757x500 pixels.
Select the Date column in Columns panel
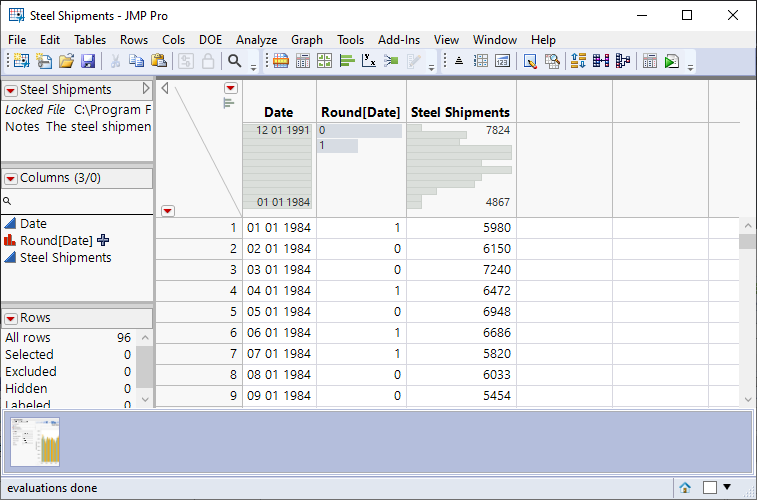pyautogui.click(x=33, y=223)
